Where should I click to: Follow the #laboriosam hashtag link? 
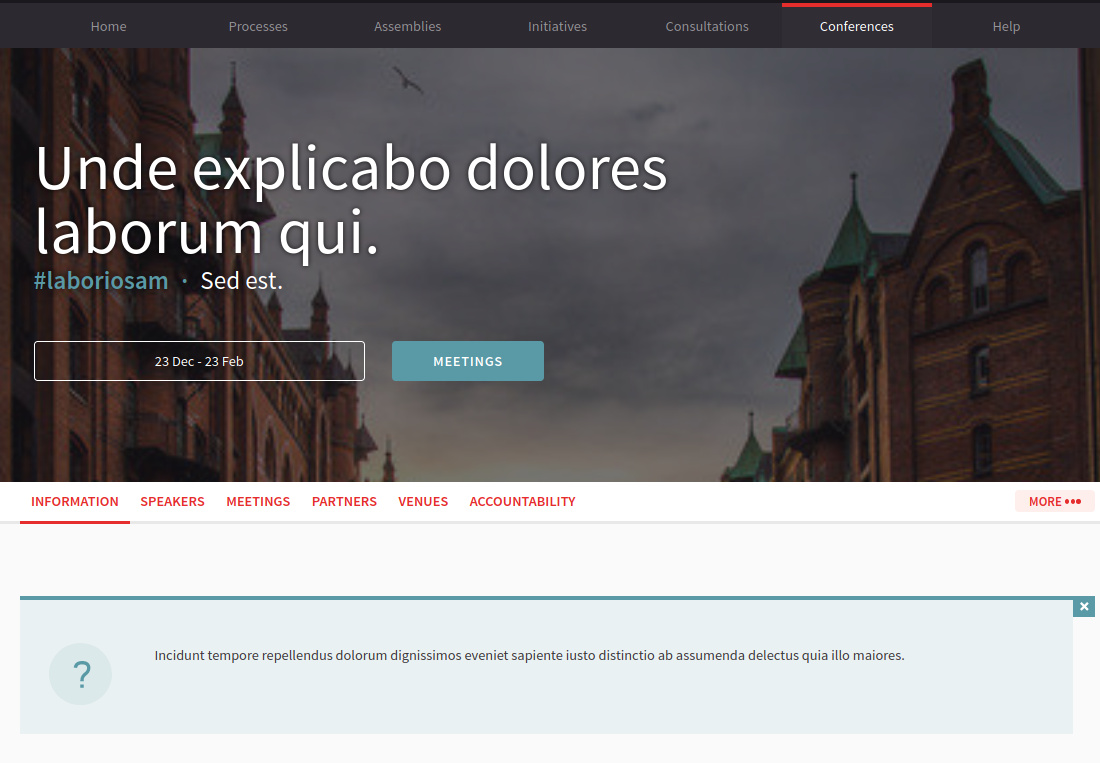101,281
